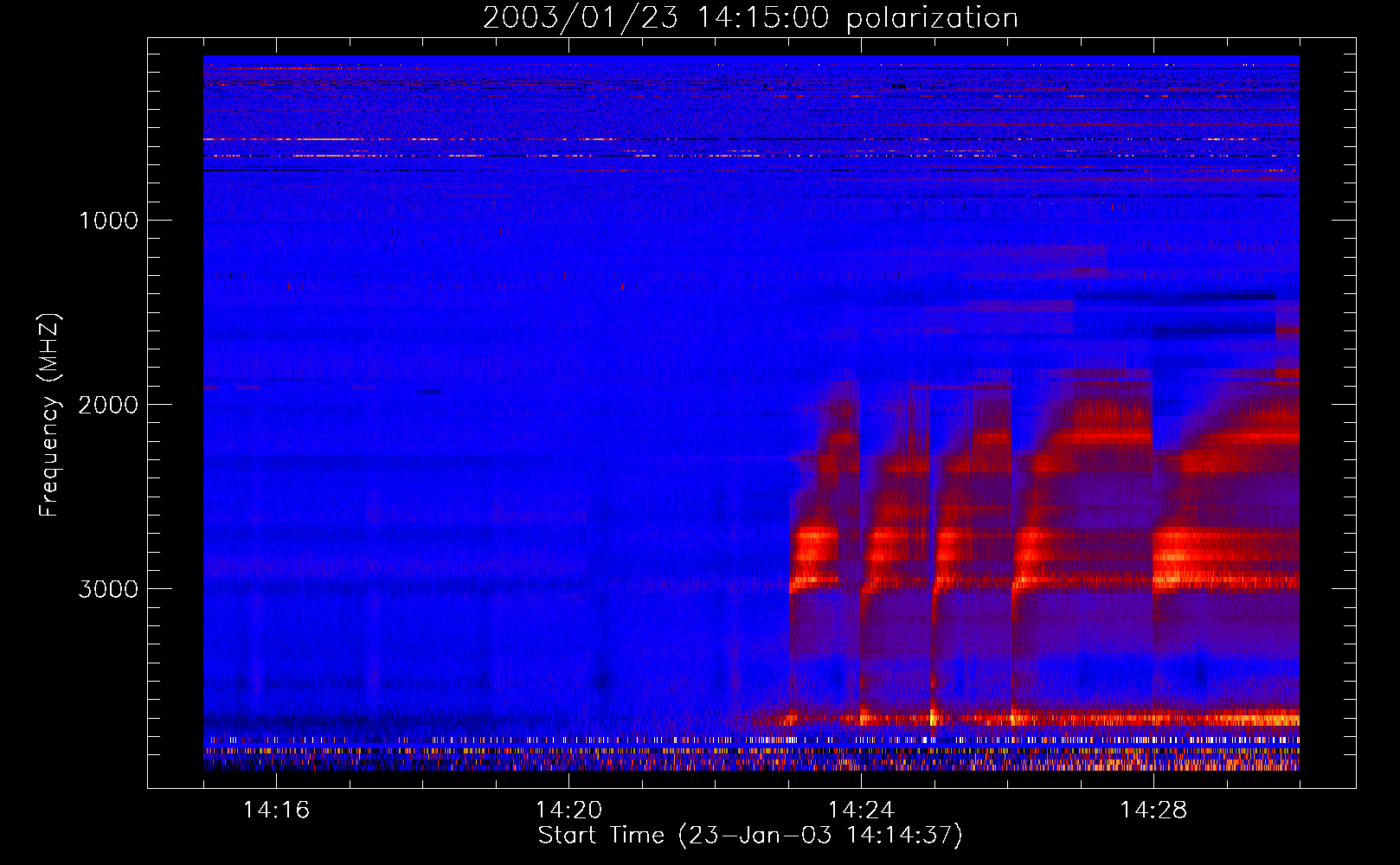Click the 'Start Time (23-Jan-03 14:14:37)' label
Viewport: 1400px width, 865px height.
point(750,836)
